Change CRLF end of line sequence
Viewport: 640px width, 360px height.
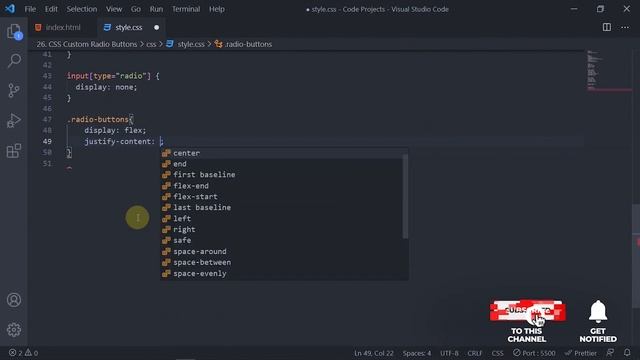pos(475,353)
